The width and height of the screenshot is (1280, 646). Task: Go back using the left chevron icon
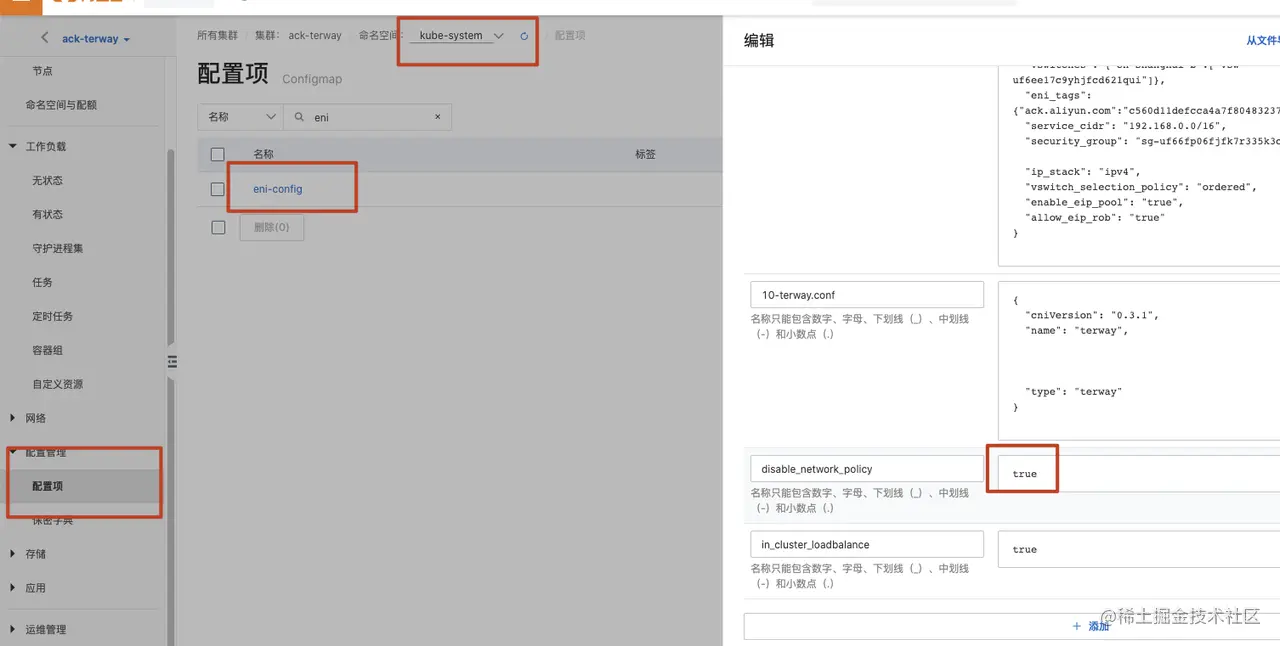click(x=44, y=38)
